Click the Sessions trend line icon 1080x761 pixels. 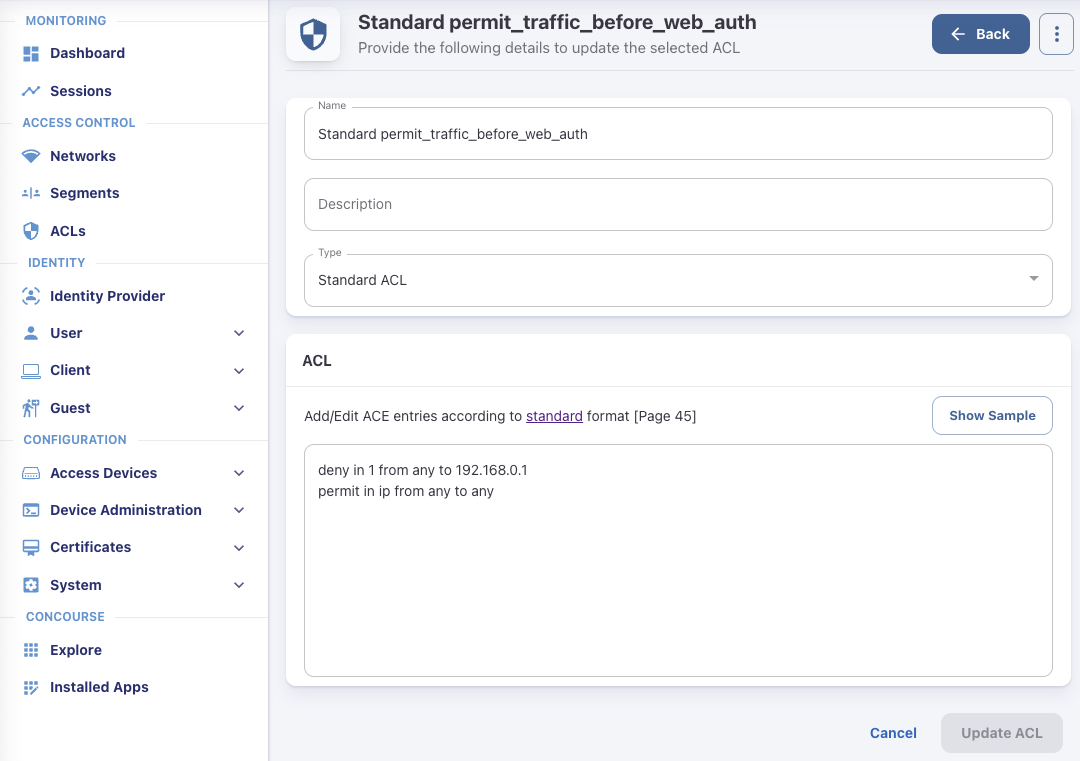[31, 91]
